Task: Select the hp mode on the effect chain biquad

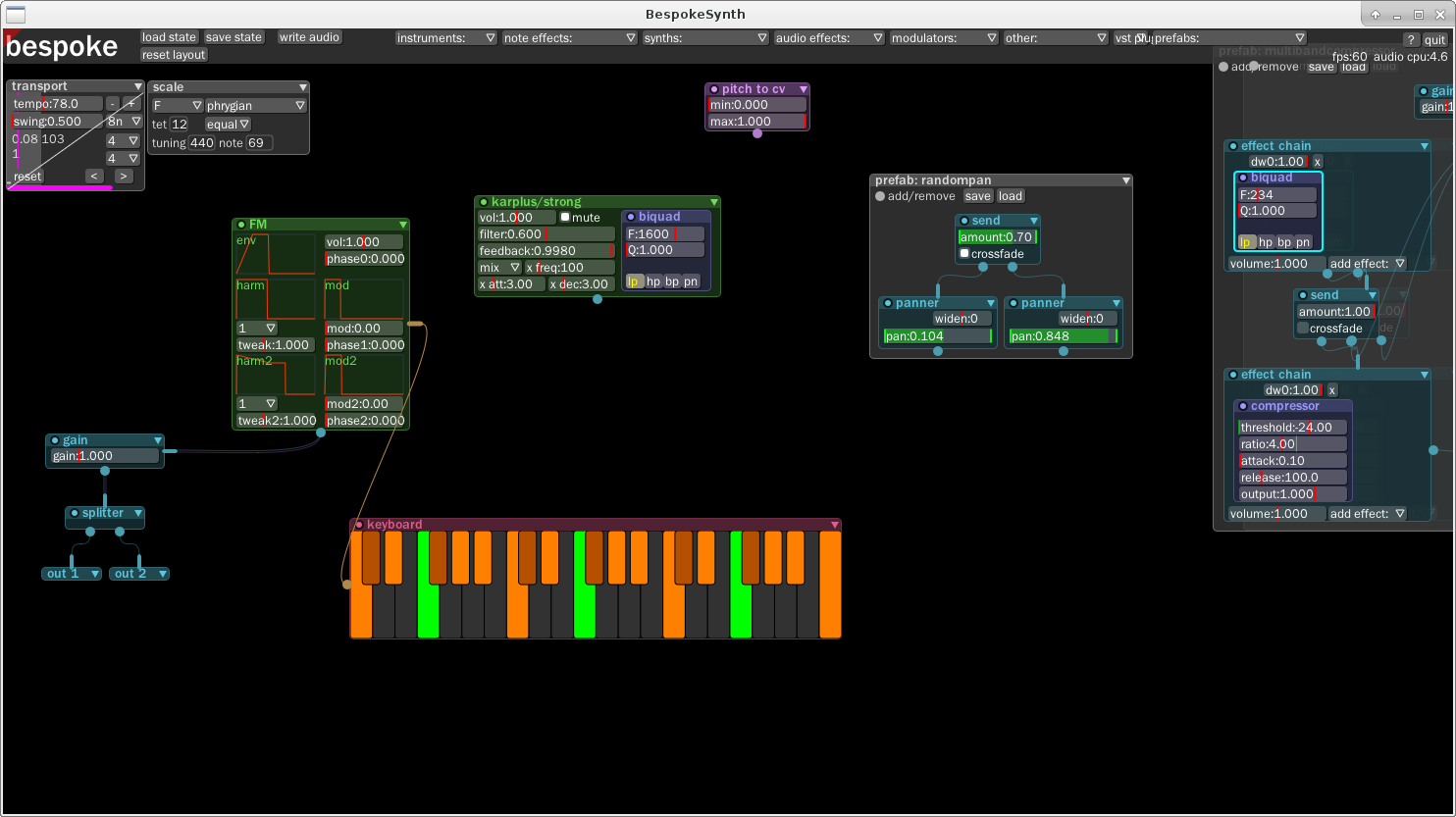Action: 1268,241
